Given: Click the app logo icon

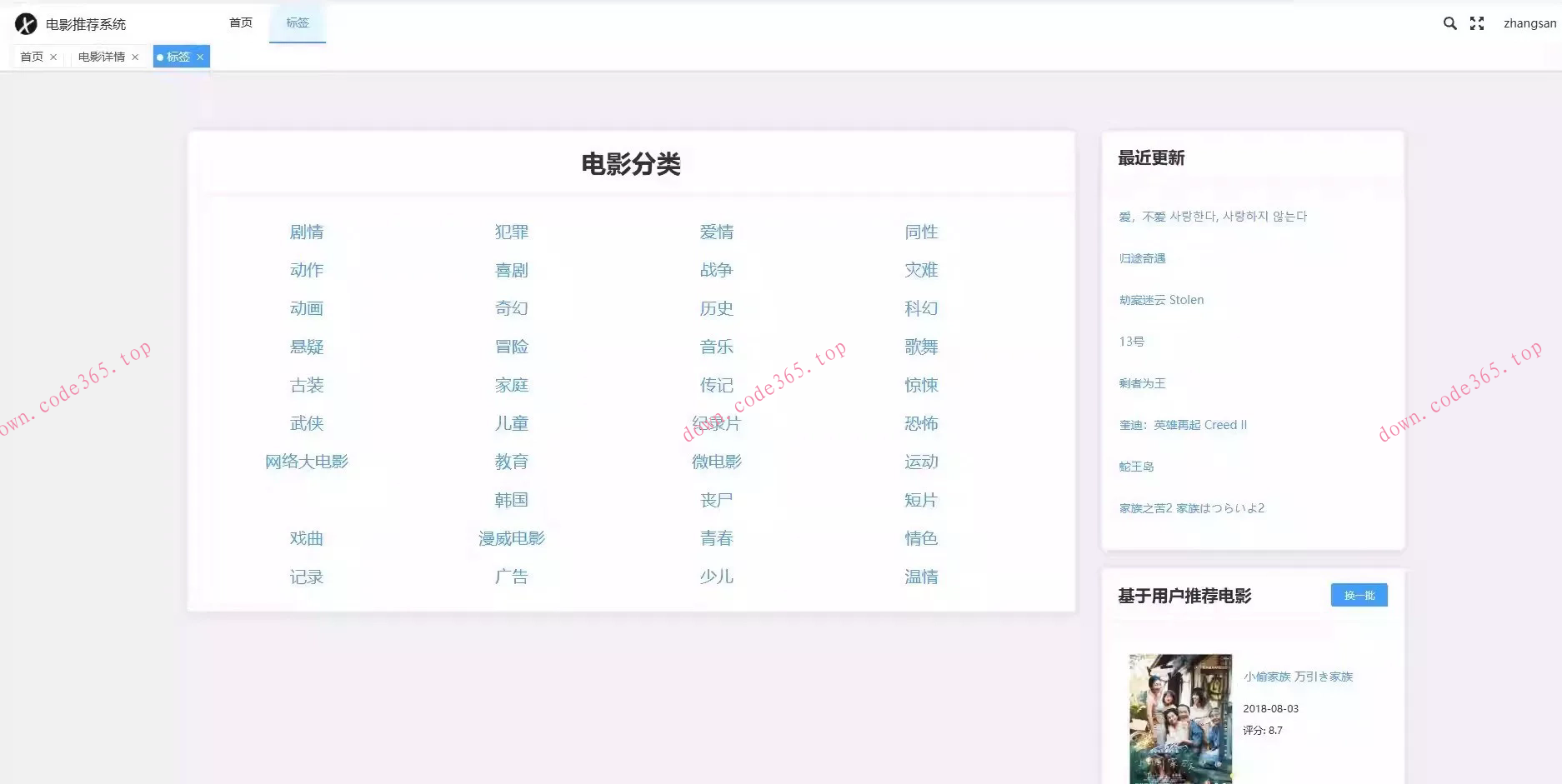Looking at the screenshot, I should click(x=26, y=24).
